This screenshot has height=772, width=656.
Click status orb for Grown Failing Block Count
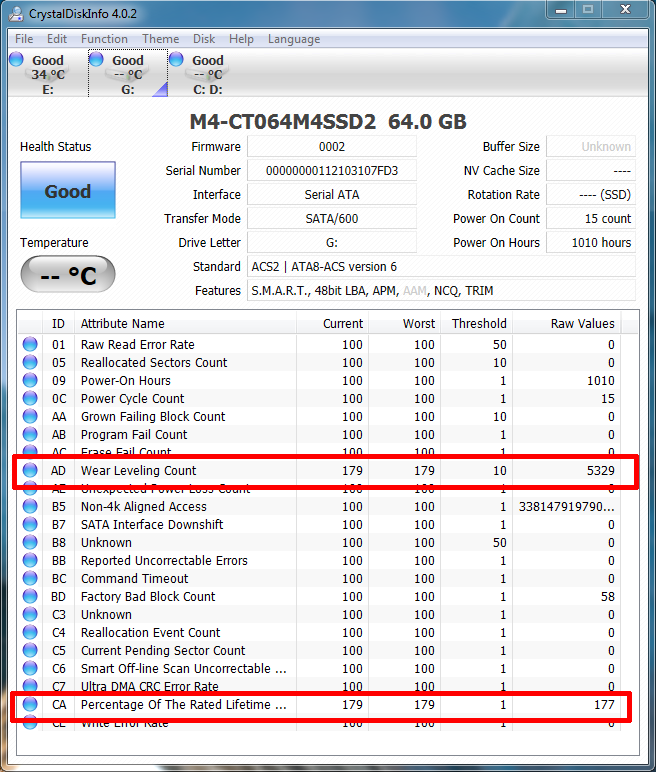(x=30, y=416)
